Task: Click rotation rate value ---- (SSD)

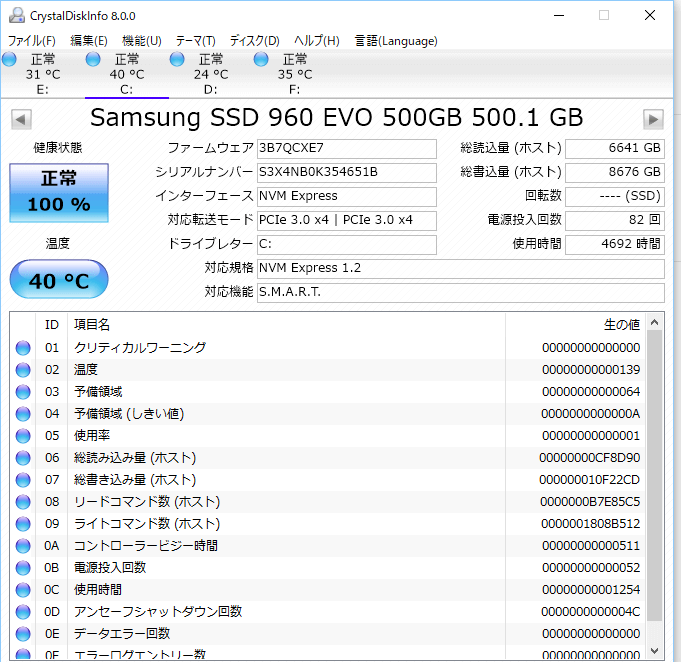Action: 615,196
